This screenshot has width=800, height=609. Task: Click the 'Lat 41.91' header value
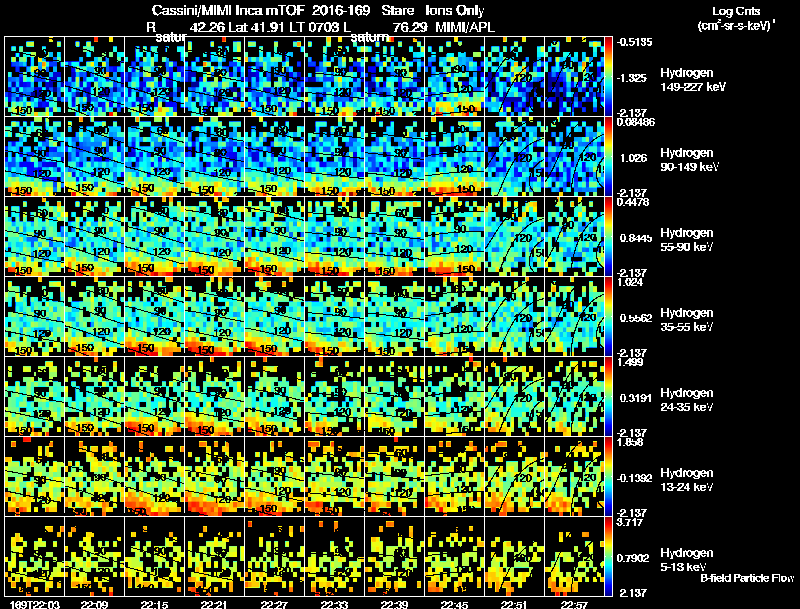[x=256, y=27]
